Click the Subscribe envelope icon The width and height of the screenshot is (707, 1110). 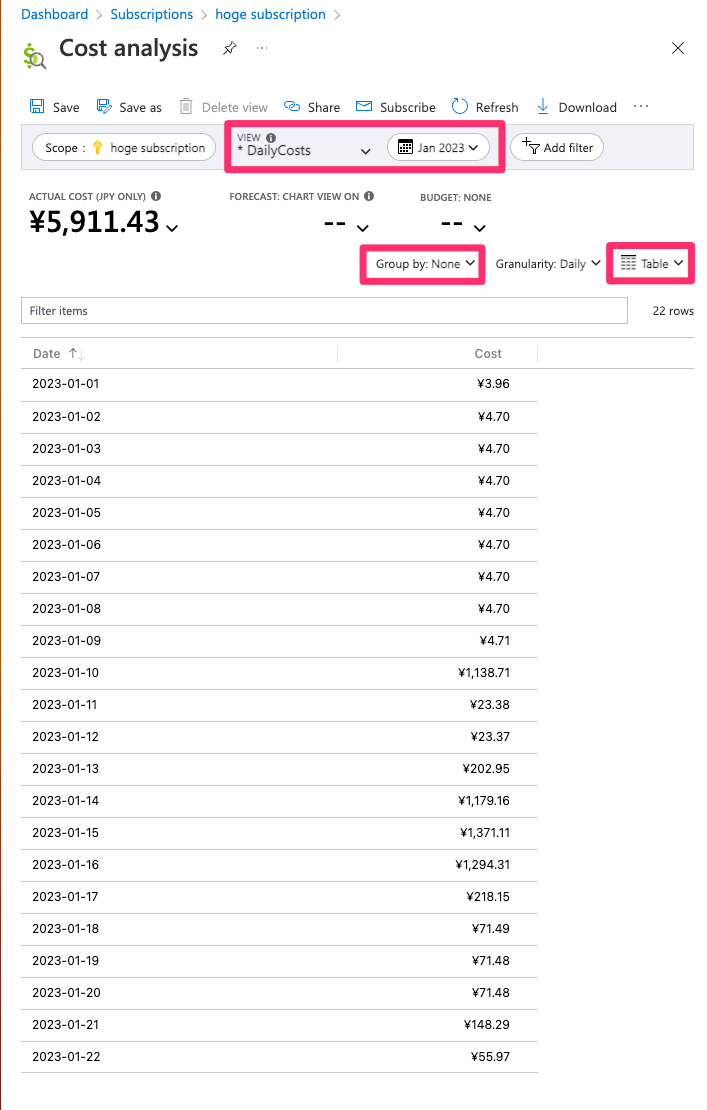[364, 107]
